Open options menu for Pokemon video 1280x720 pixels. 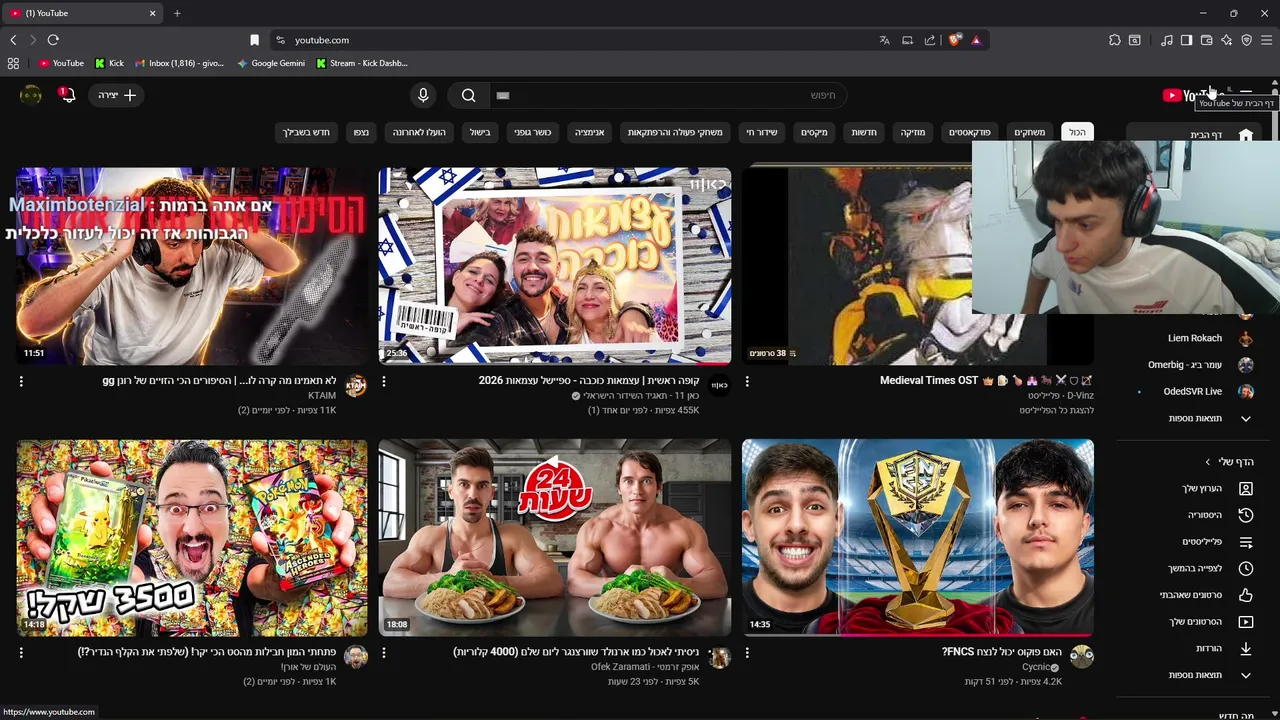click(21, 652)
